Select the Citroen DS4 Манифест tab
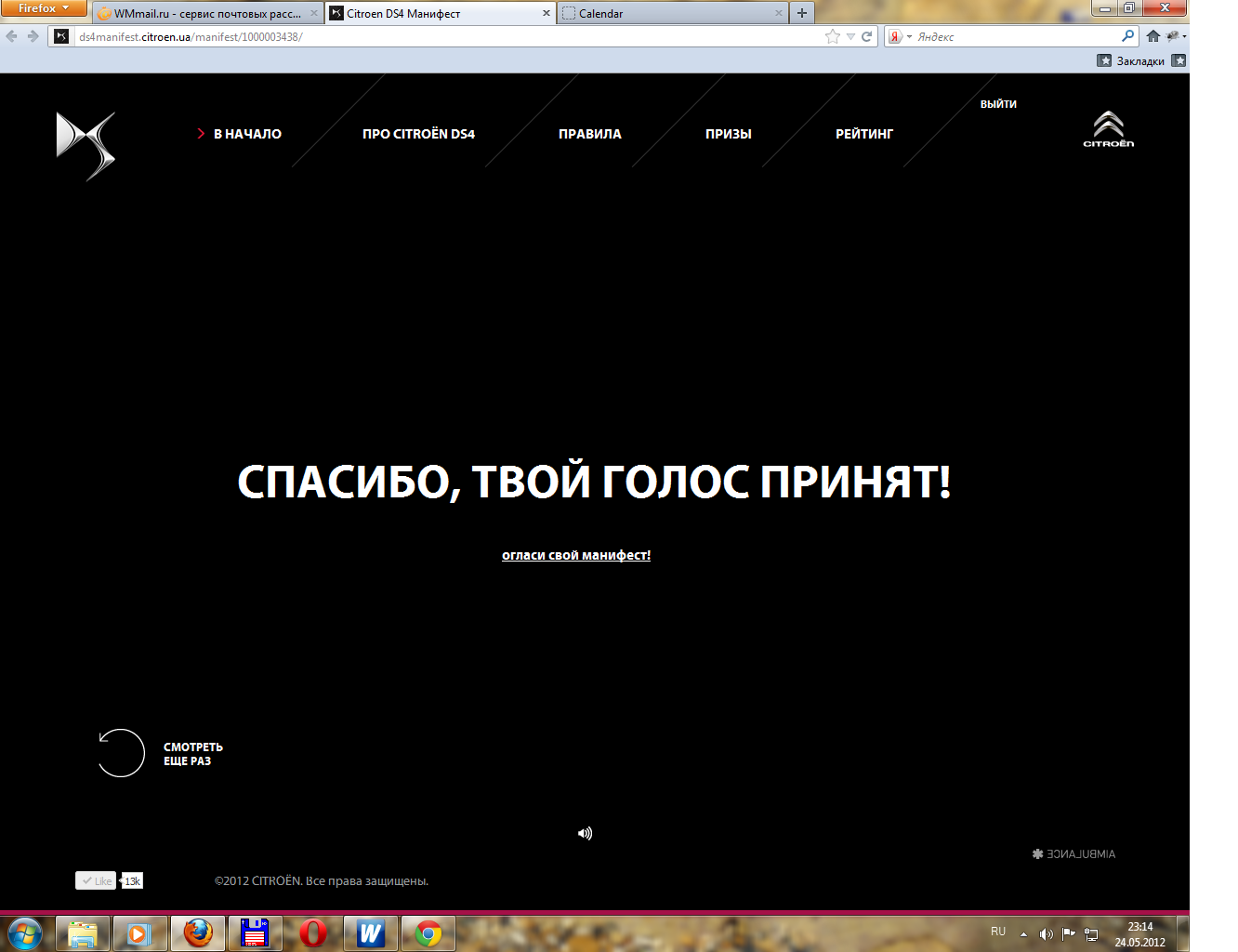This screenshot has height=952, width=1238. click(x=440, y=13)
